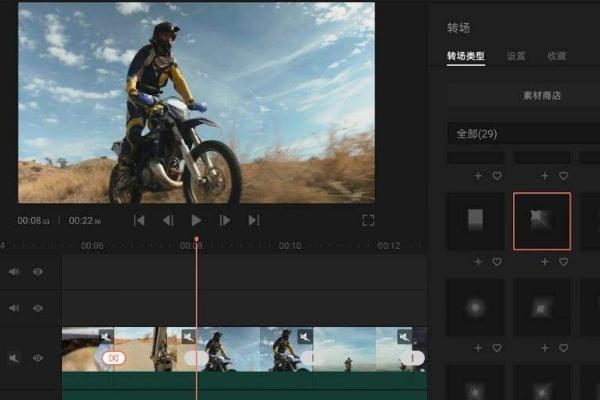Hide the top track with eye icon
Screen dimensions: 600x400
coord(38,272)
